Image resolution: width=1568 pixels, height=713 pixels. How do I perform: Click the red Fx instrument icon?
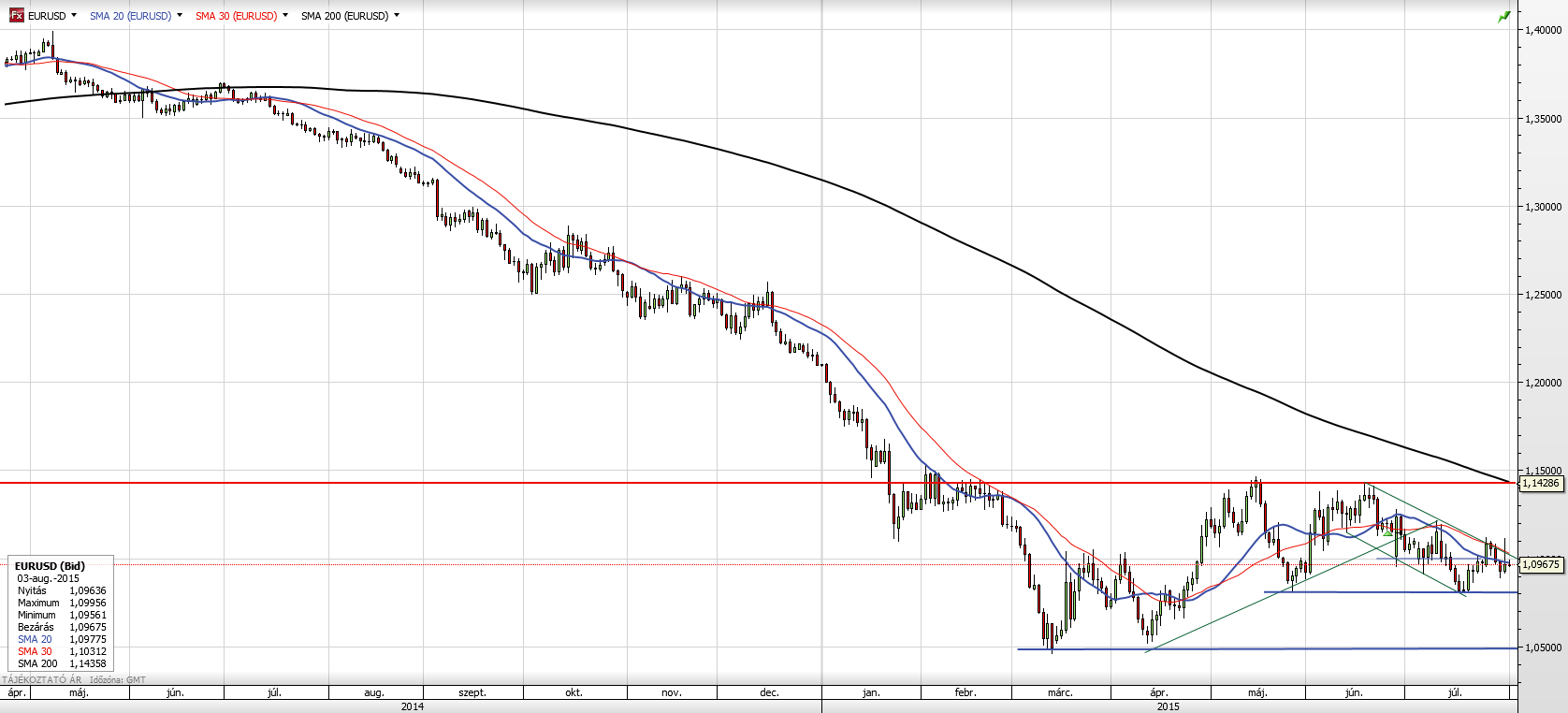coord(17,15)
